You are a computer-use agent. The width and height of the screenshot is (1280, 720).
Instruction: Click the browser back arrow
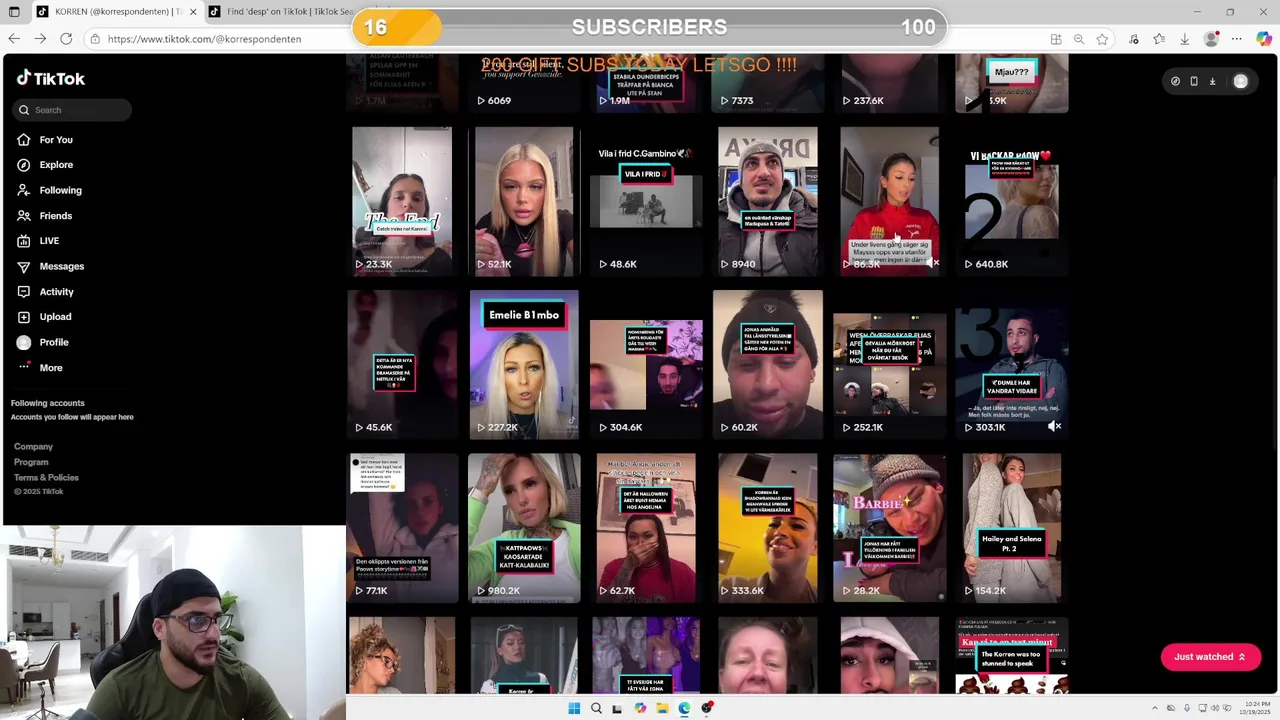coord(14,39)
